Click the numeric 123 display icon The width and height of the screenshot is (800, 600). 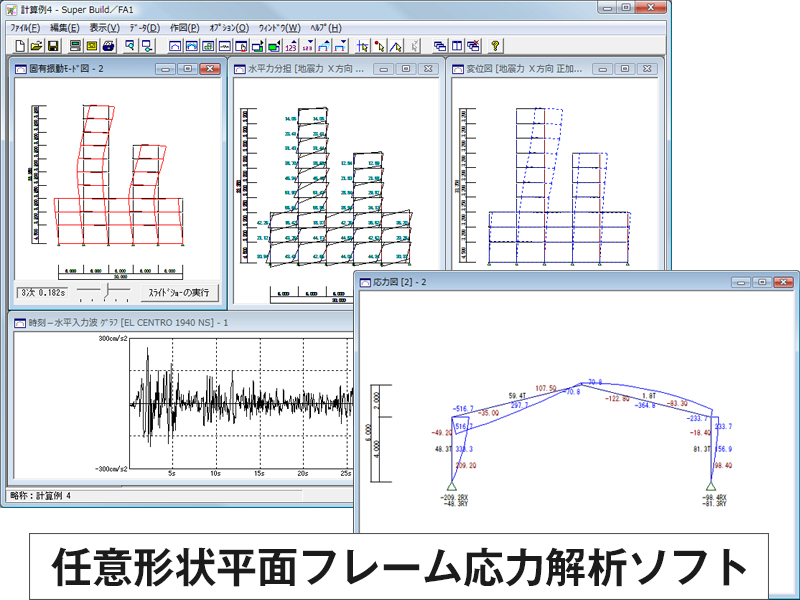click(x=291, y=46)
